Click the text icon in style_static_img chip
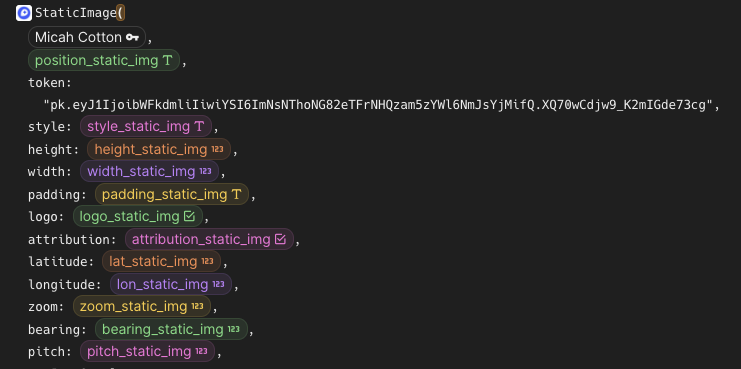Image resolution: width=741 pixels, height=369 pixels. (x=199, y=126)
